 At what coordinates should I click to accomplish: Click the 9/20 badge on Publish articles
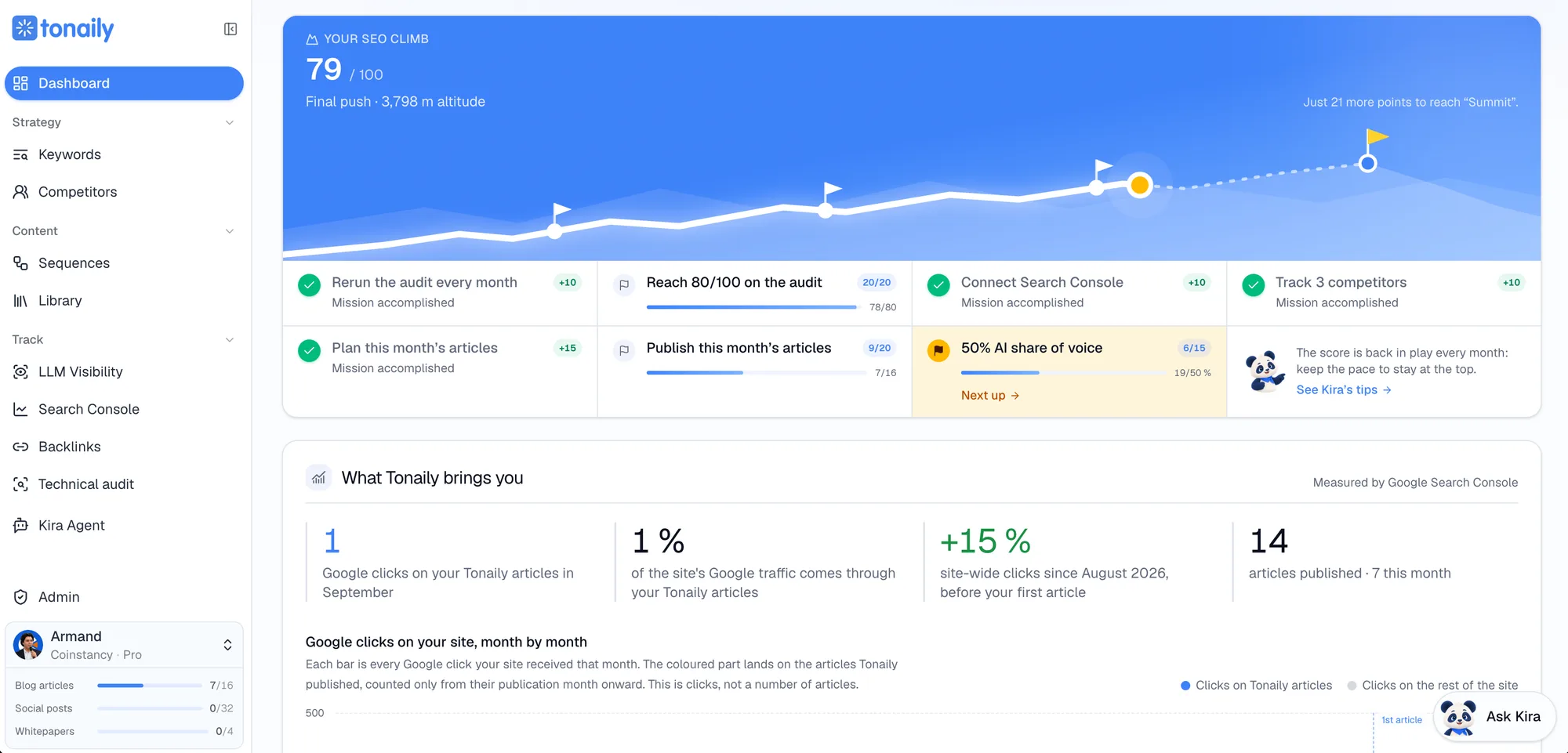click(880, 348)
